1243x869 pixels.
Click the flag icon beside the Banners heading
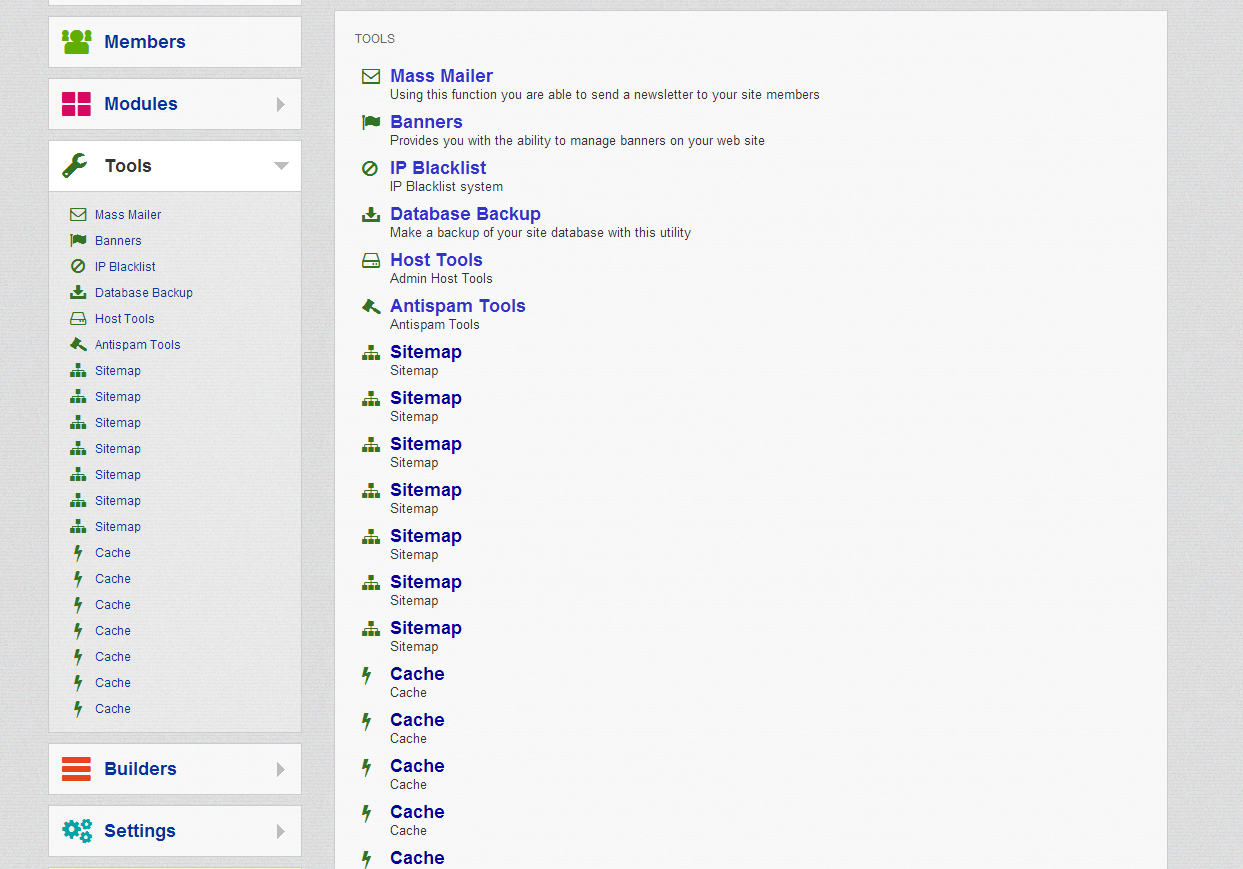[x=371, y=122]
